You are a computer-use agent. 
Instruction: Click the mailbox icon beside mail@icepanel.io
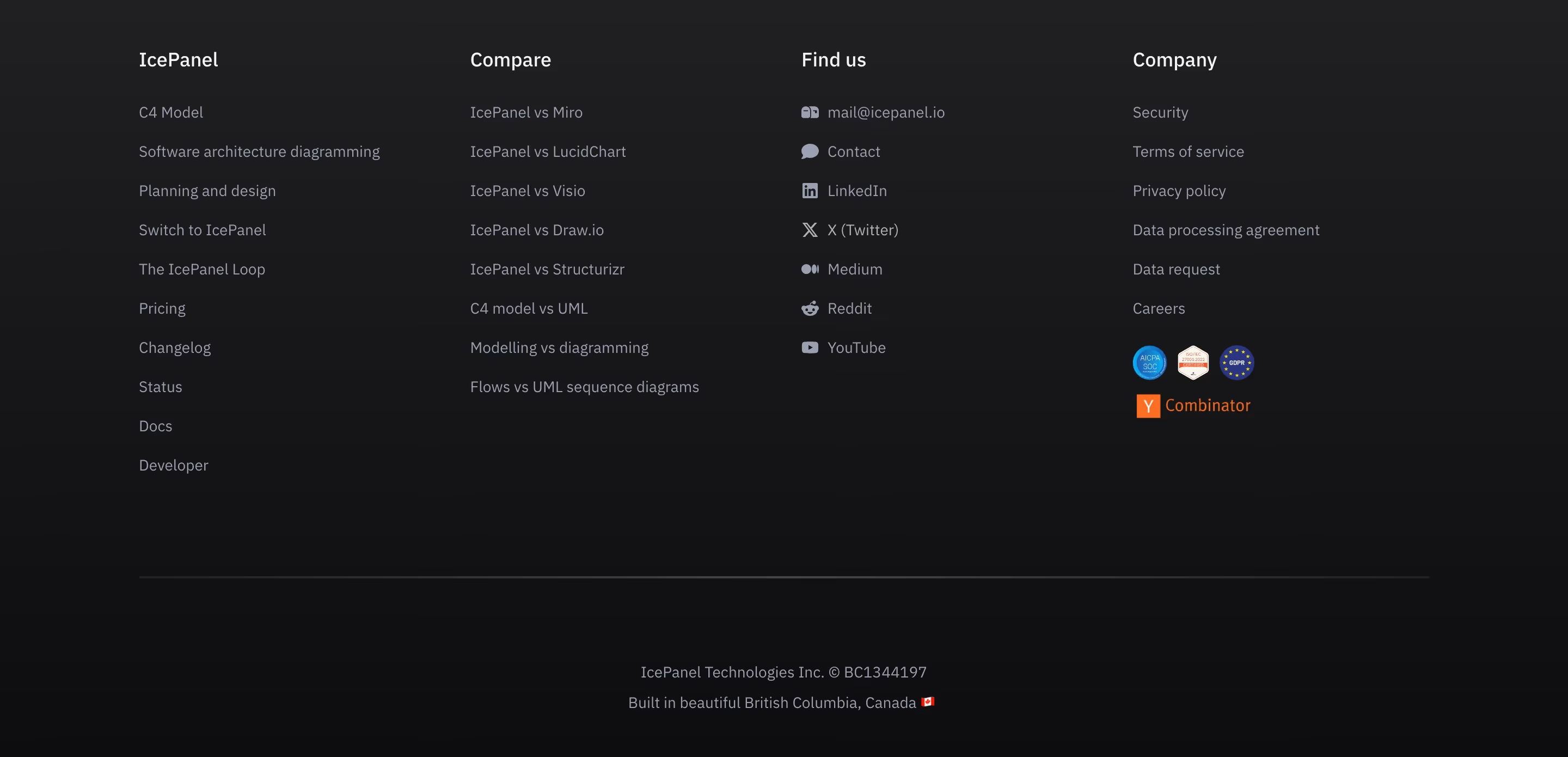810,112
